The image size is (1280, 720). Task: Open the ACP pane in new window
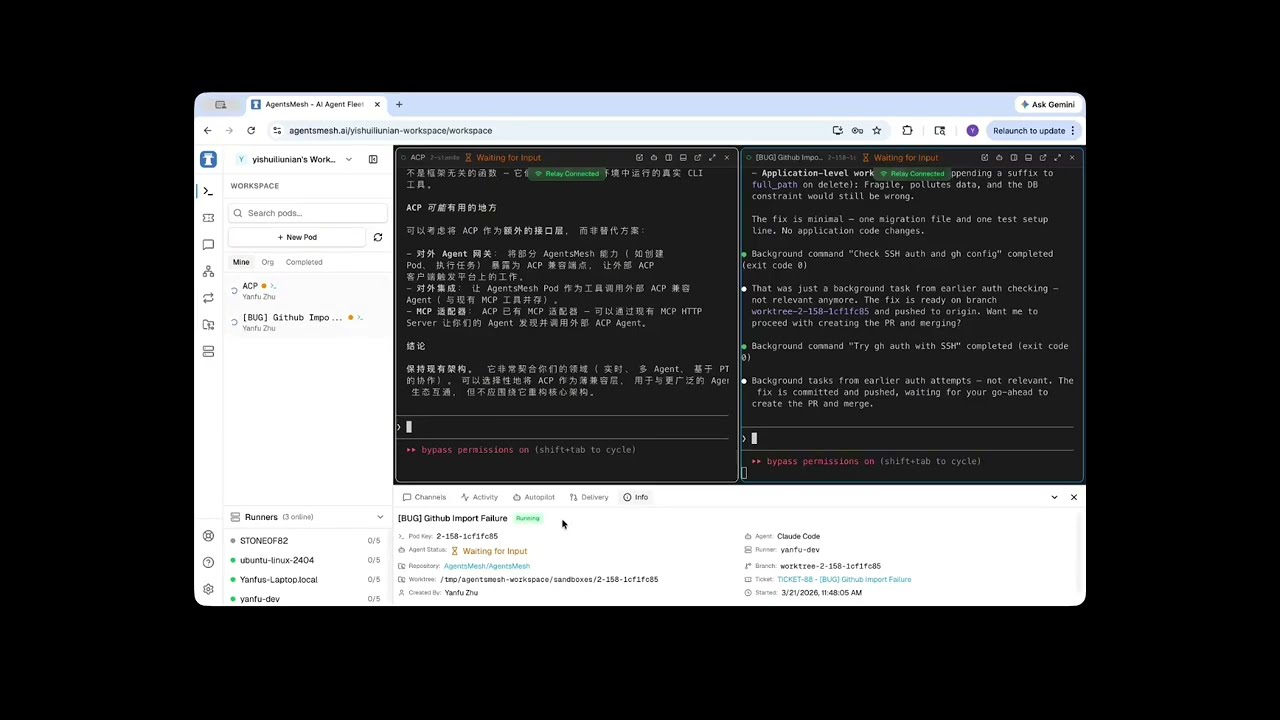[x=697, y=157]
